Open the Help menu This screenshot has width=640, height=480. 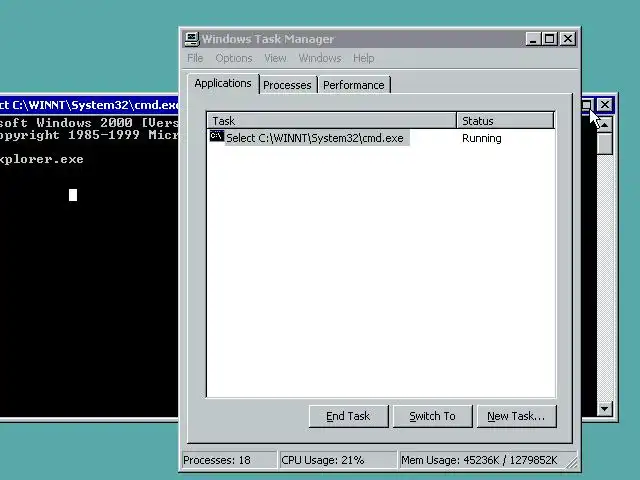pyautogui.click(x=364, y=58)
